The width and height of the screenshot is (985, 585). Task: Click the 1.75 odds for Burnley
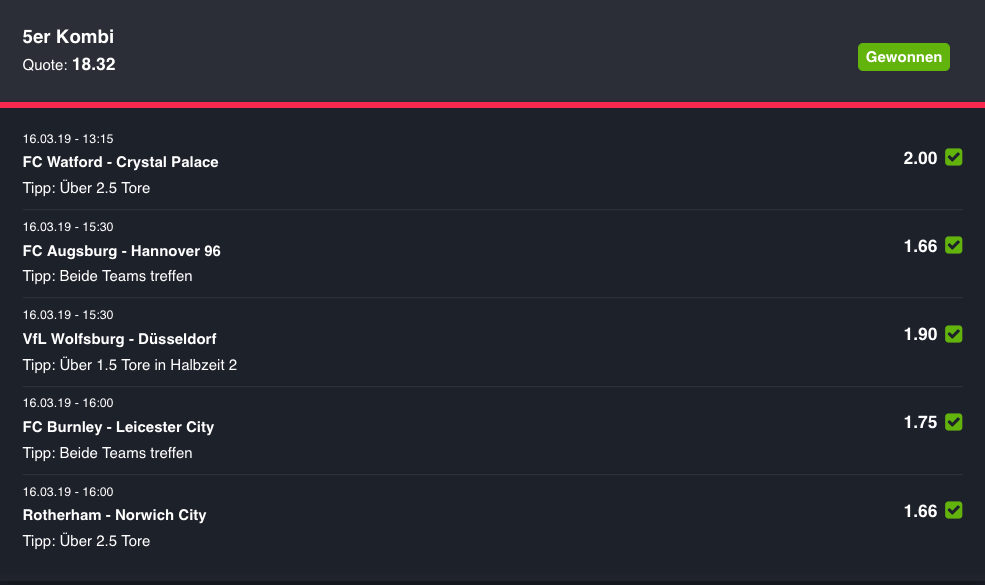(920, 422)
